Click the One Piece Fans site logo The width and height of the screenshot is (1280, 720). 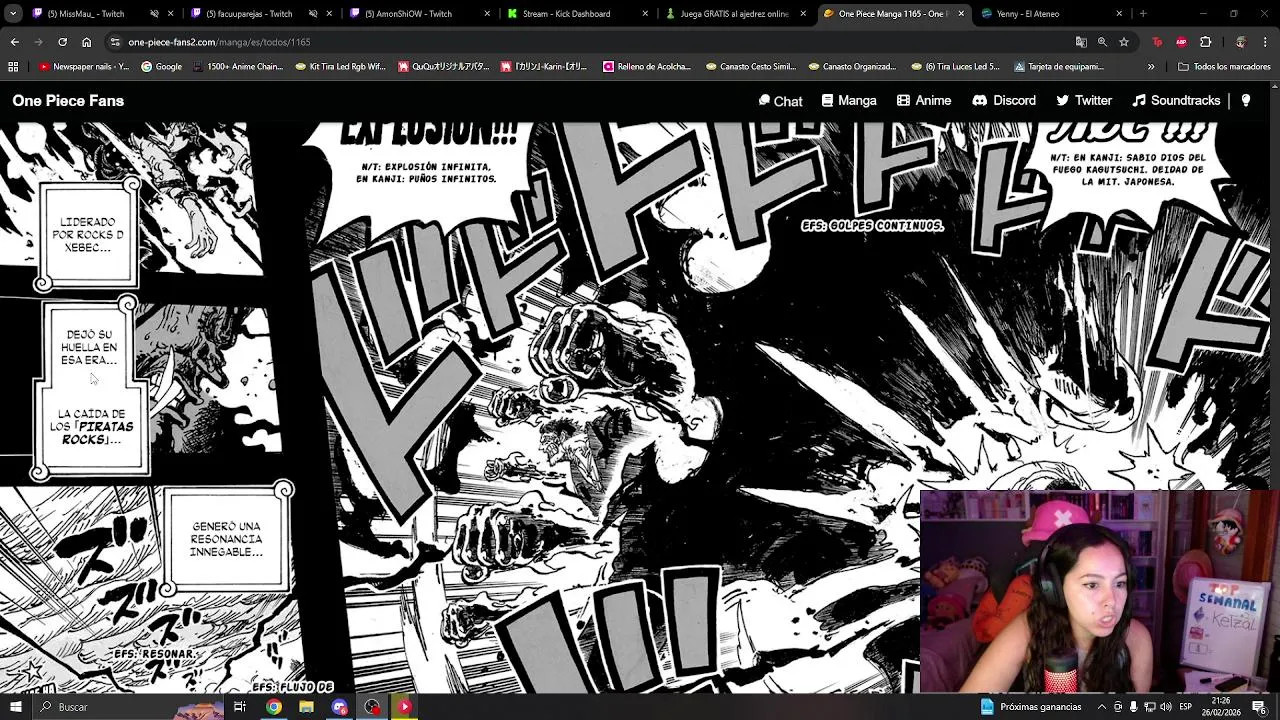point(68,100)
